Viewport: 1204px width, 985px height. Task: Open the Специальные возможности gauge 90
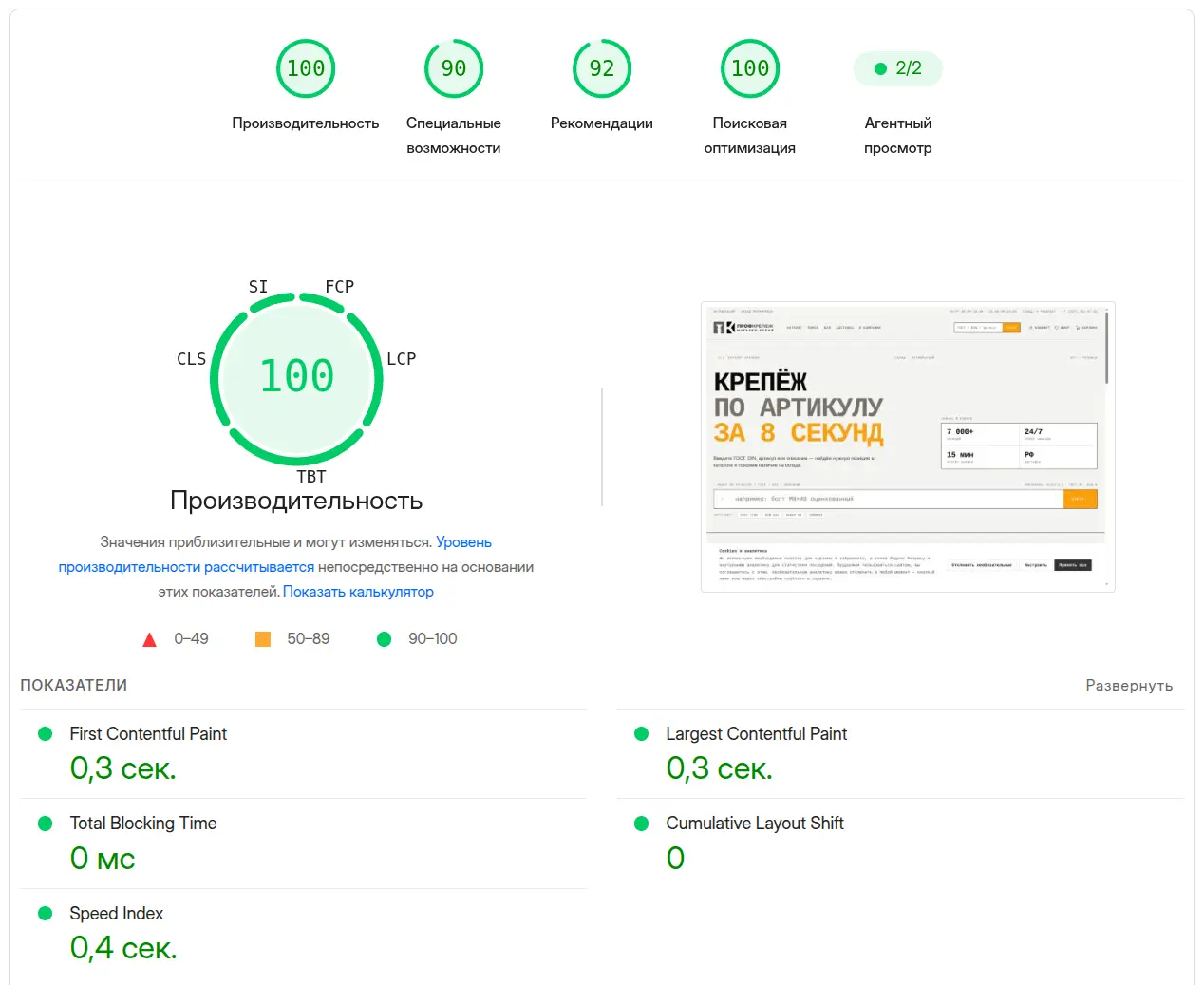(x=454, y=68)
